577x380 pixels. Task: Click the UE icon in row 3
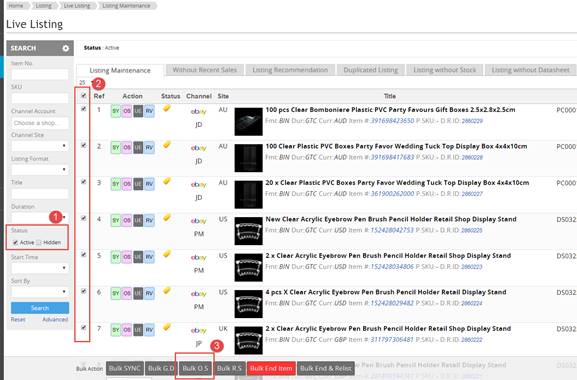[x=138, y=184]
